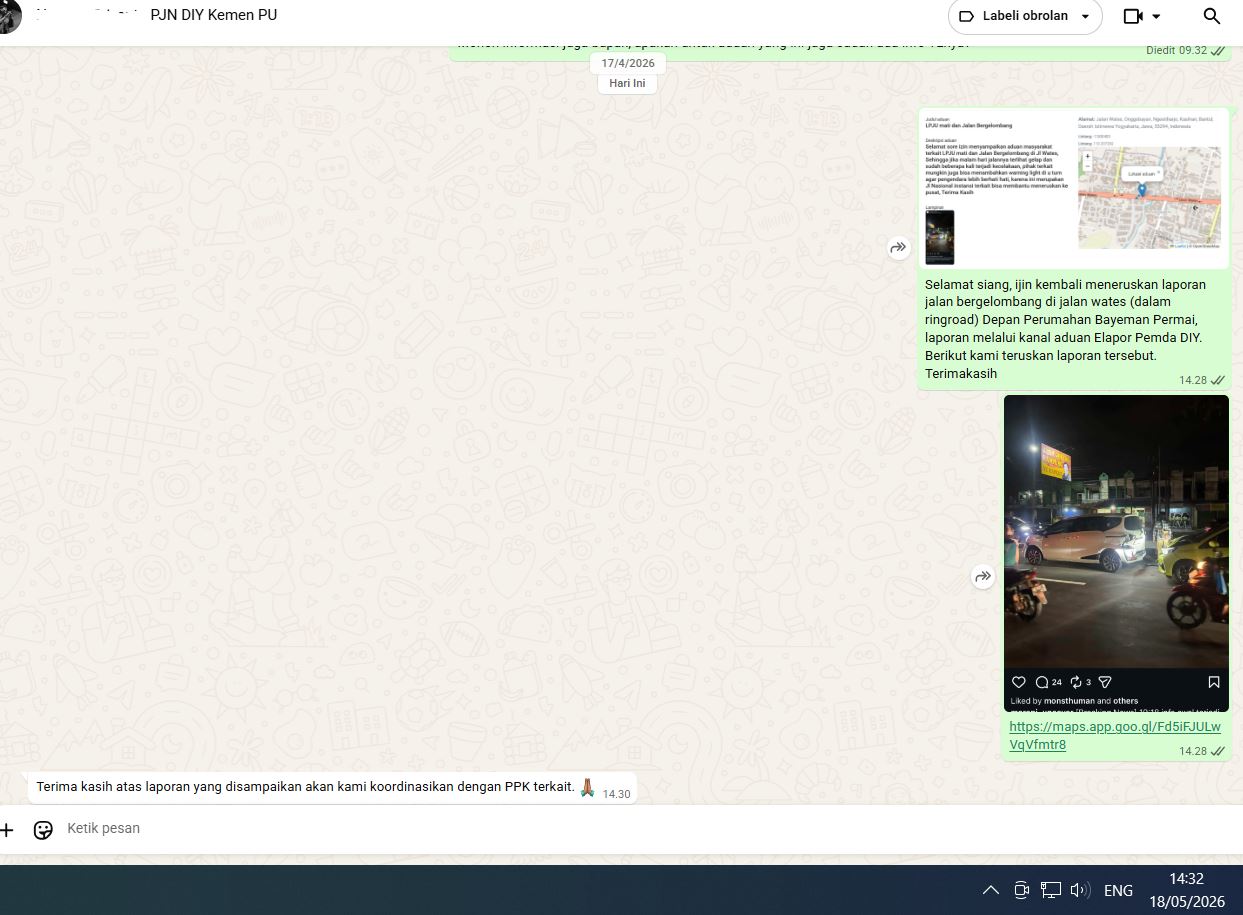
Task: Start a video call with camera icon
Action: click(x=1133, y=16)
